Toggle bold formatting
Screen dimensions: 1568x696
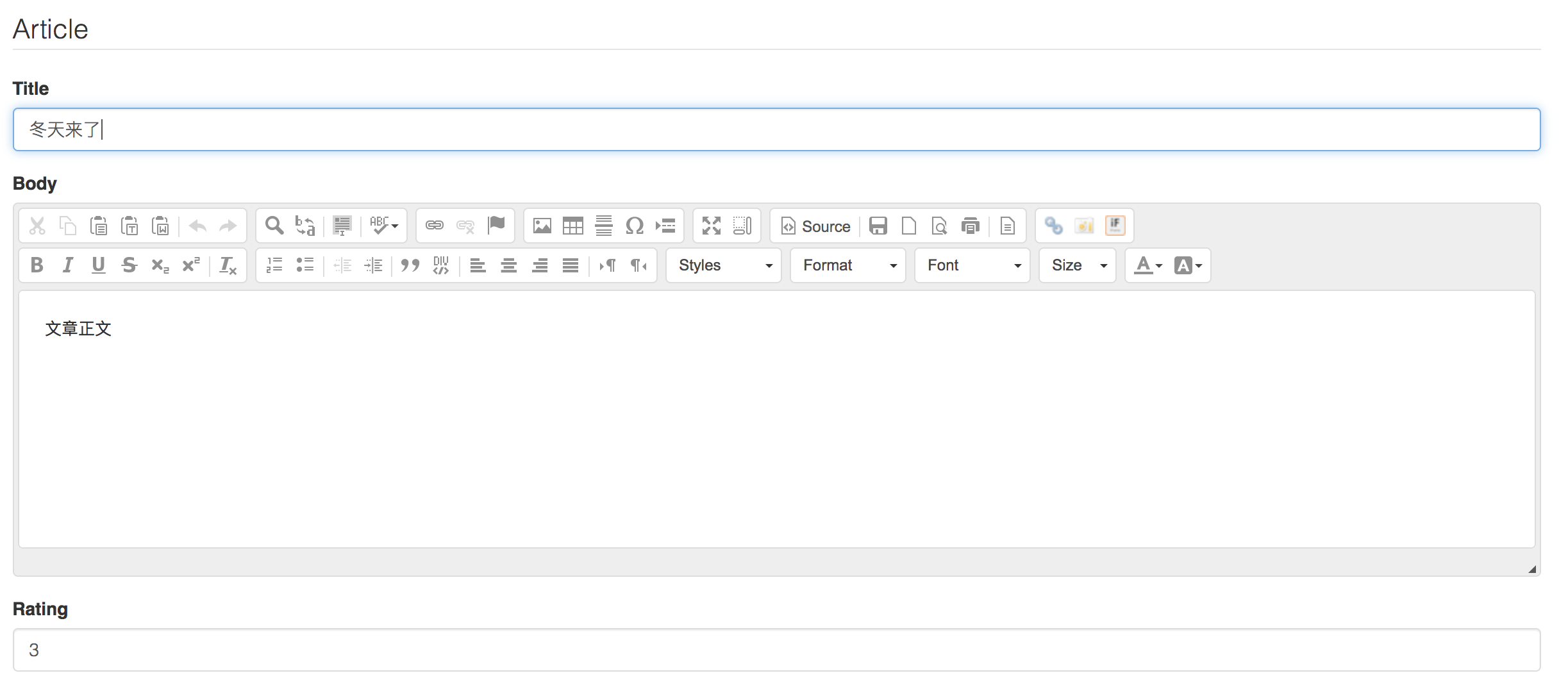click(x=37, y=265)
